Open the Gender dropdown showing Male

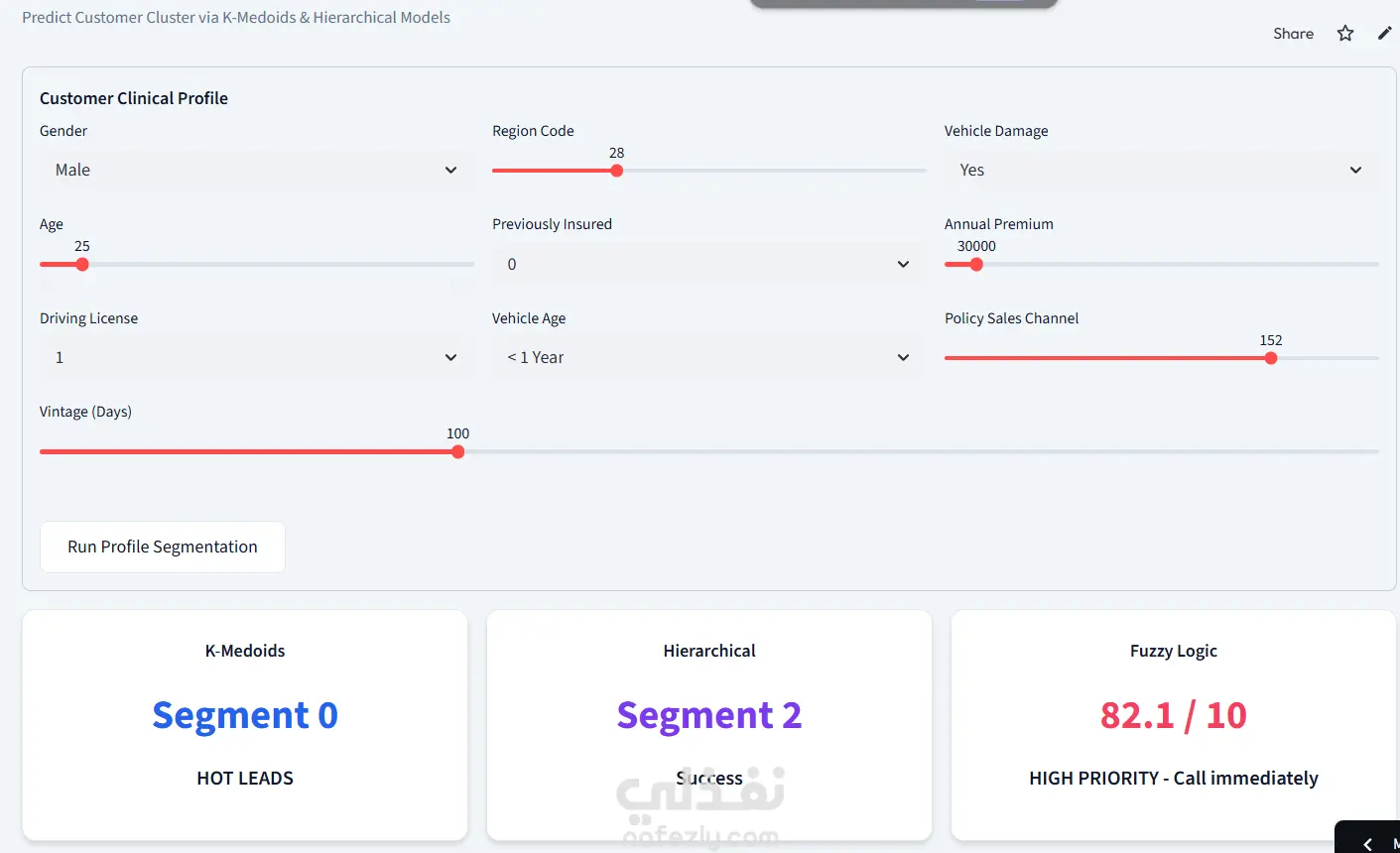256,171
